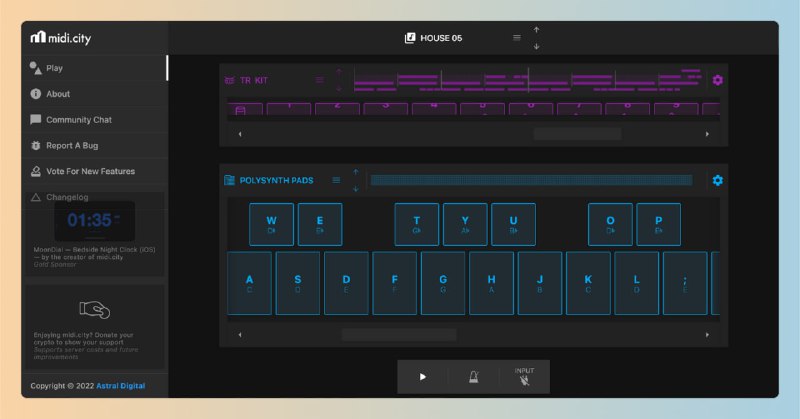This screenshot has width=800, height=419.
Task: Select Community Chat in the sidebar
Action: tap(78, 120)
